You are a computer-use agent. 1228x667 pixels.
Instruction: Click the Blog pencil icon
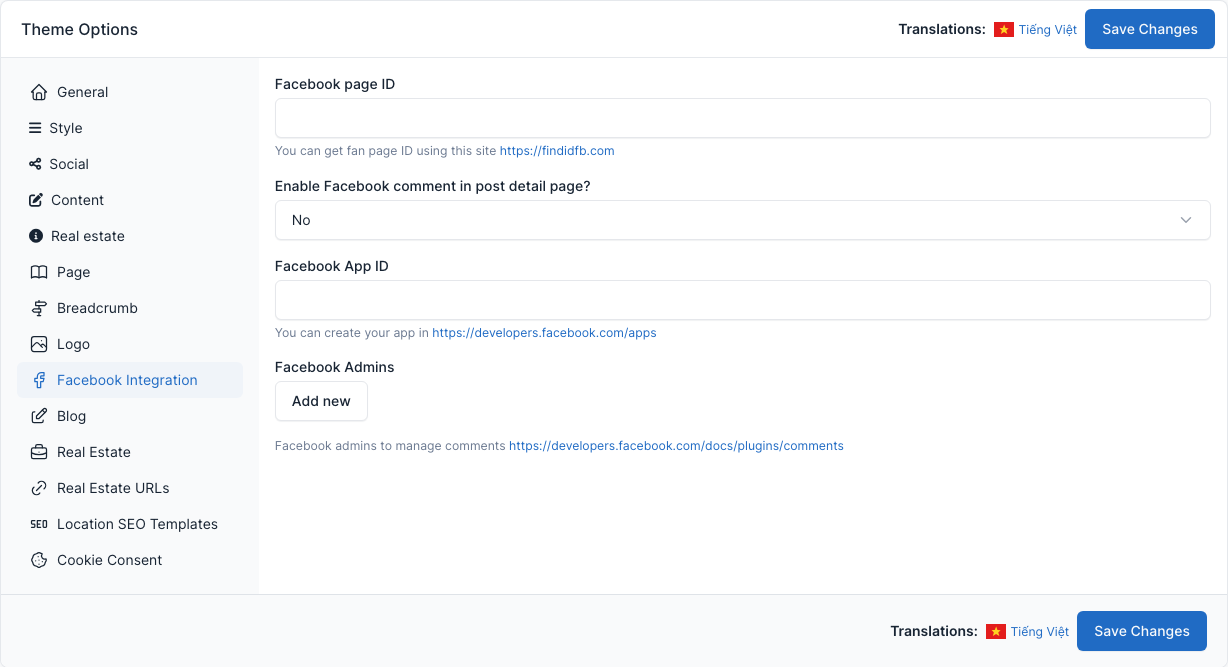pos(39,416)
